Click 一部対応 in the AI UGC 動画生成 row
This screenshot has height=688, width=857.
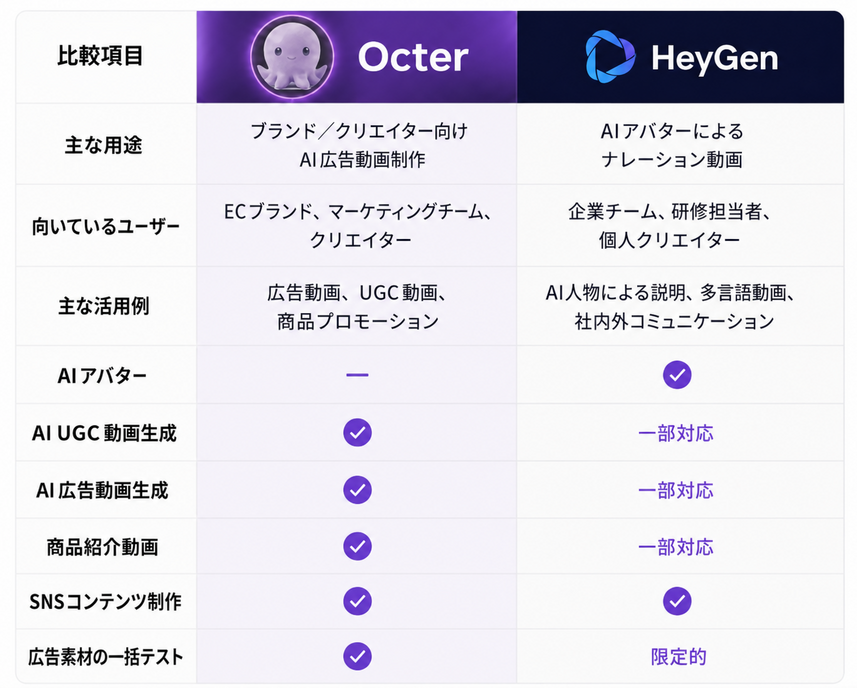tap(676, 433)
